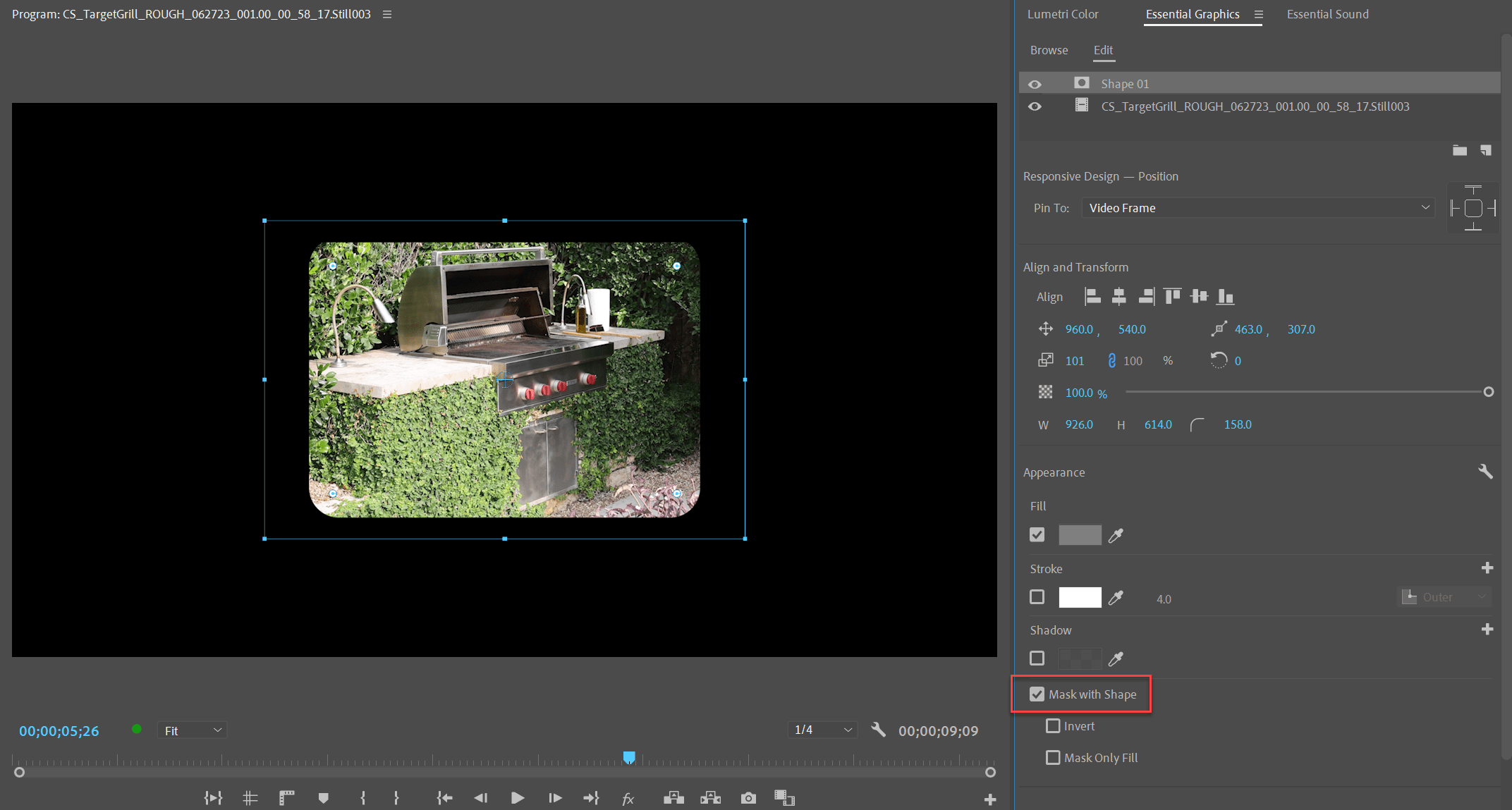Click the Lift icon in transport controls
Image resolution: width=1512 pixels, height=810 pixels.
click(x=673, y=797)
